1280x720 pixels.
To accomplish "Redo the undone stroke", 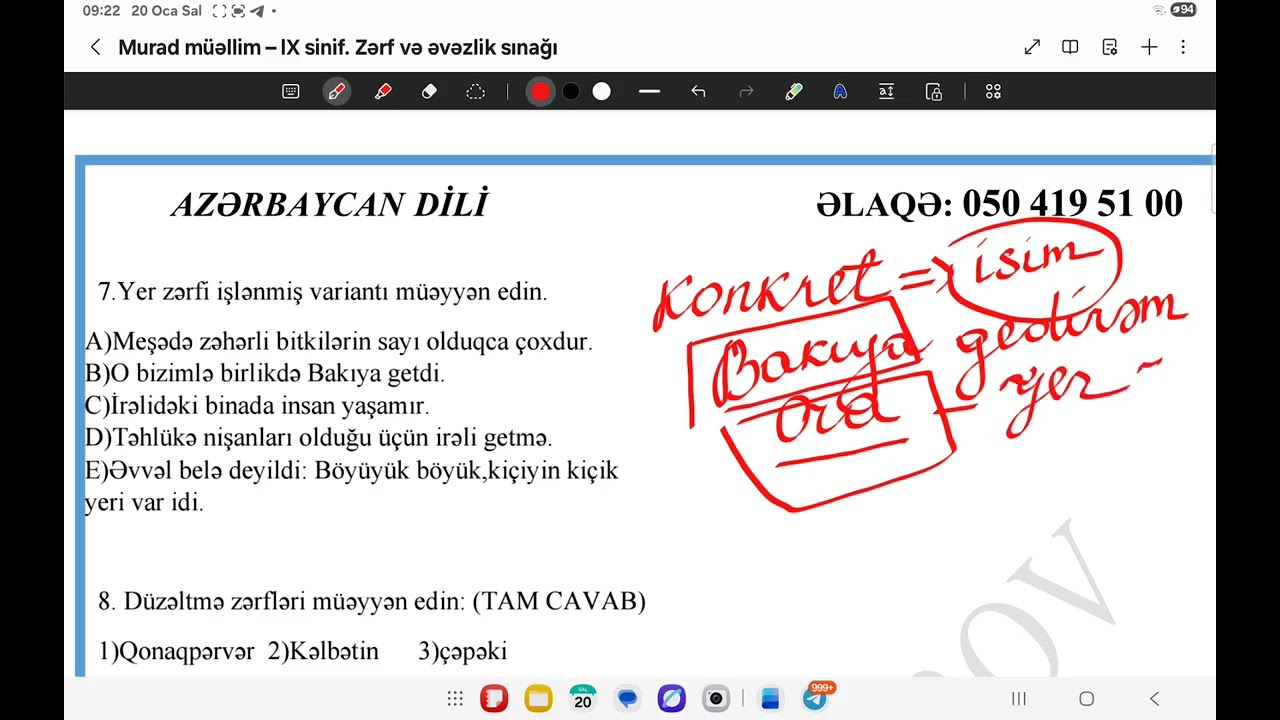I will tap(746, 92).
